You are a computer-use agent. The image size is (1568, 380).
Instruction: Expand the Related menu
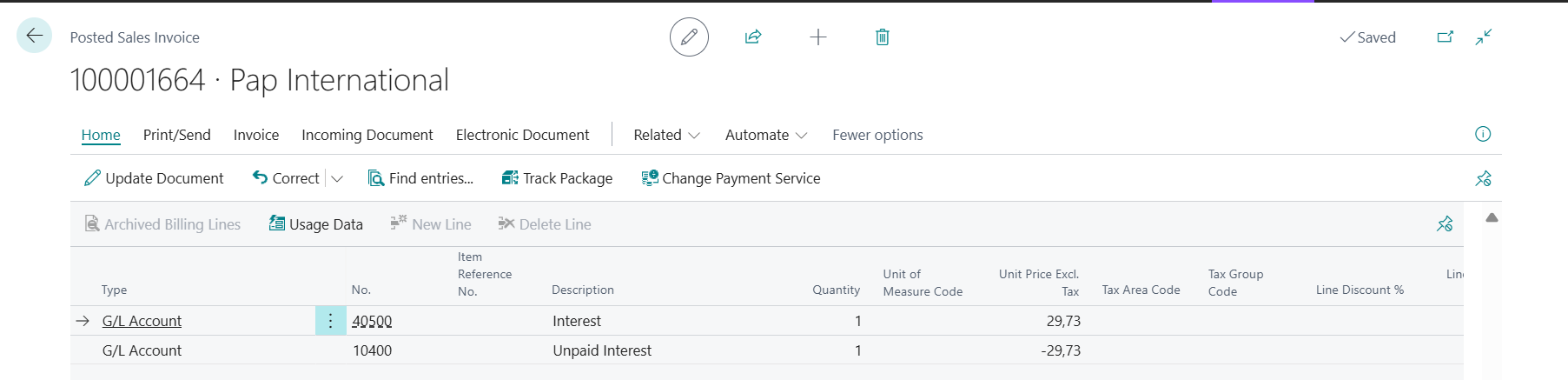666,135
